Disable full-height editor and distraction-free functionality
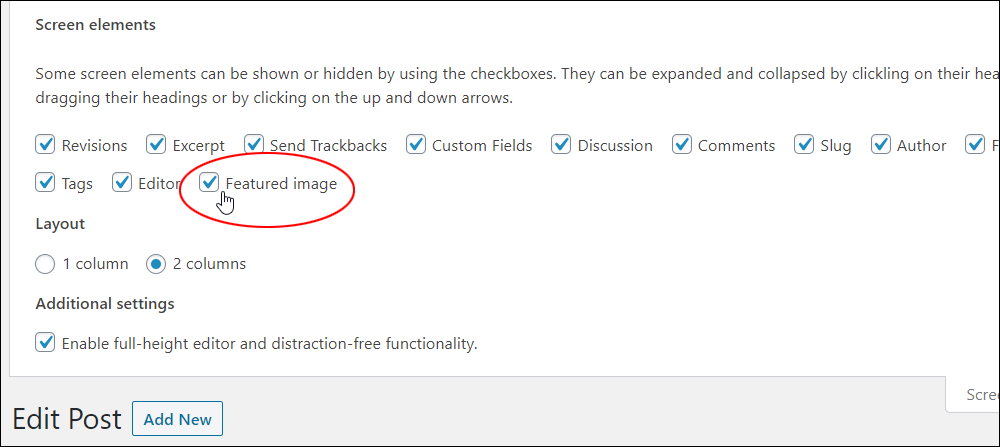Image resolution: width=1000 pixels, height=447 pixels. [x=45, y=342]
